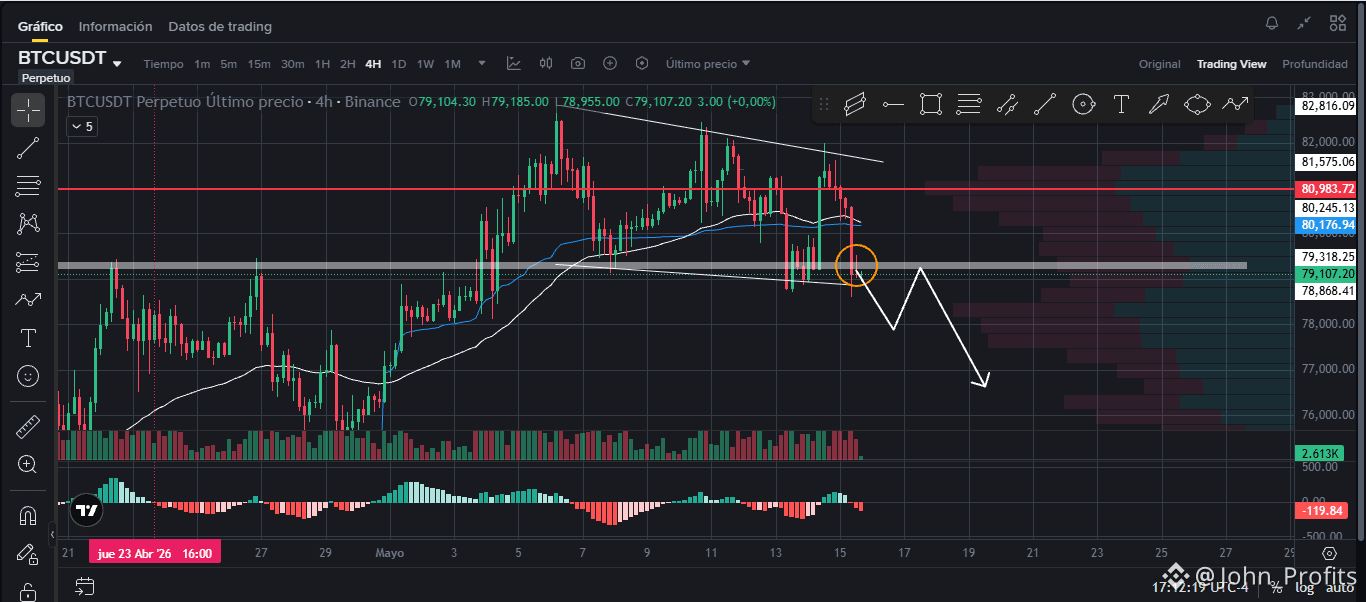Click the plus-circle add icon in top bar

tap(610, 63)
